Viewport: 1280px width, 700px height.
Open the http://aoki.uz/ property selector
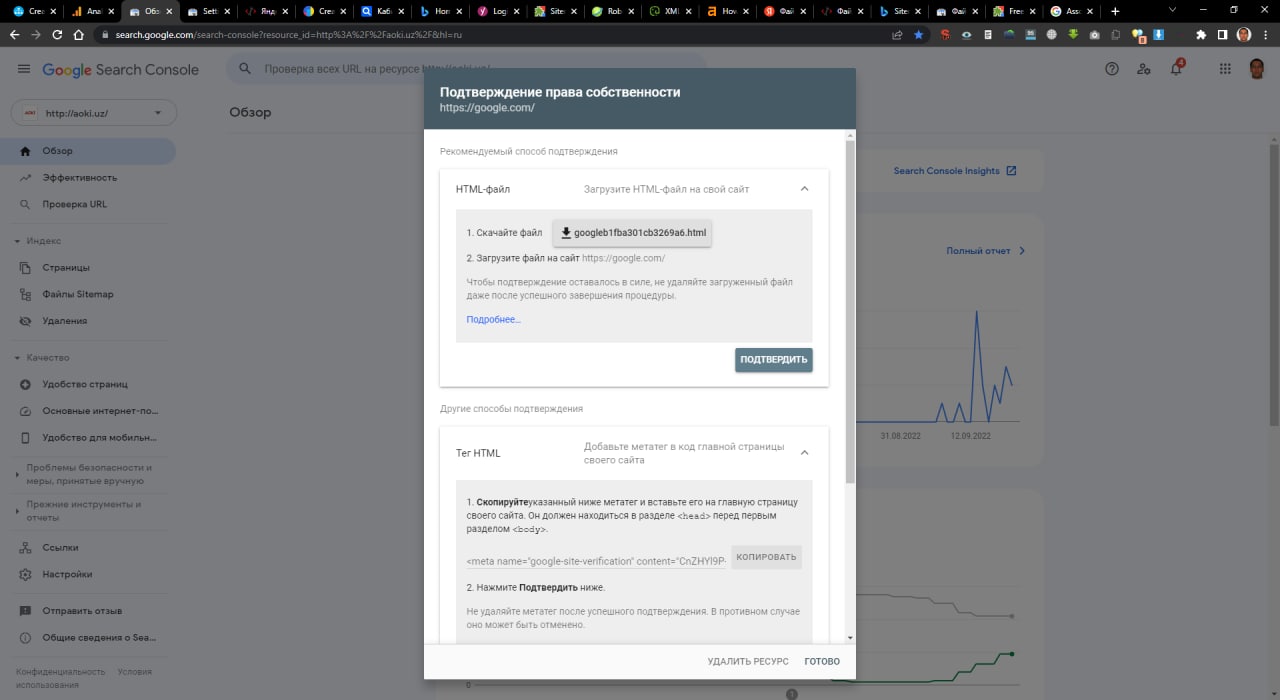[x=93, y=113]
